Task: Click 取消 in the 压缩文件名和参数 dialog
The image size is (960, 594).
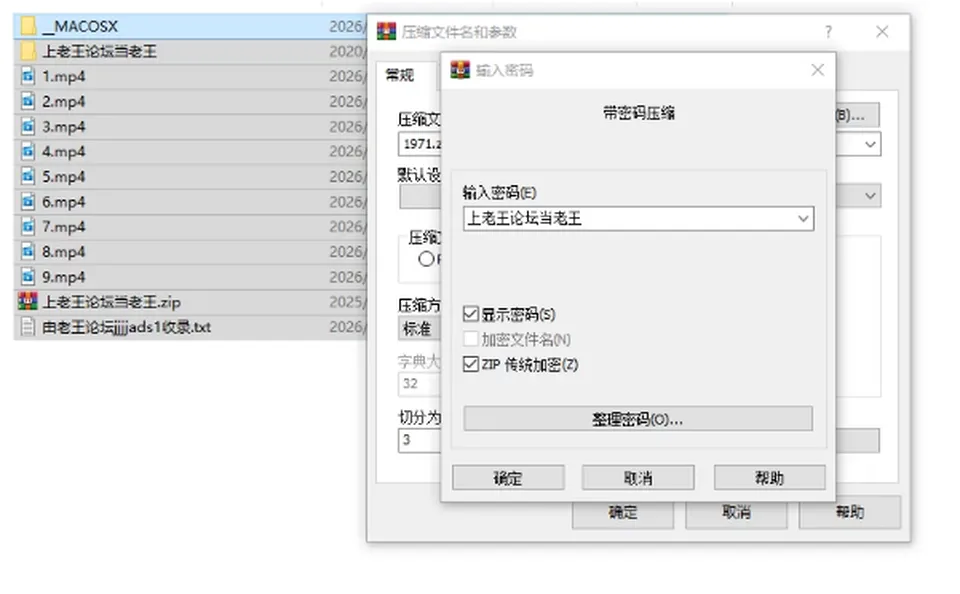Action: [736, 513]
